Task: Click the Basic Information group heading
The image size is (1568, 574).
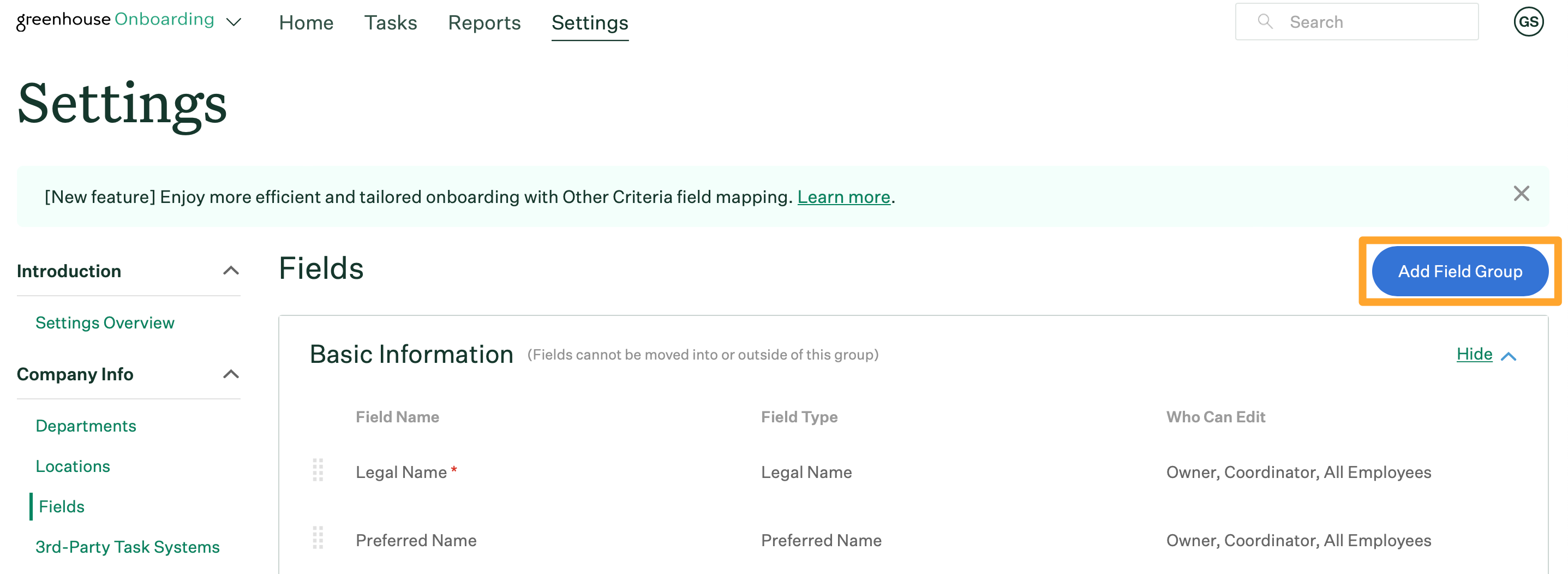Action: (411, 354)
